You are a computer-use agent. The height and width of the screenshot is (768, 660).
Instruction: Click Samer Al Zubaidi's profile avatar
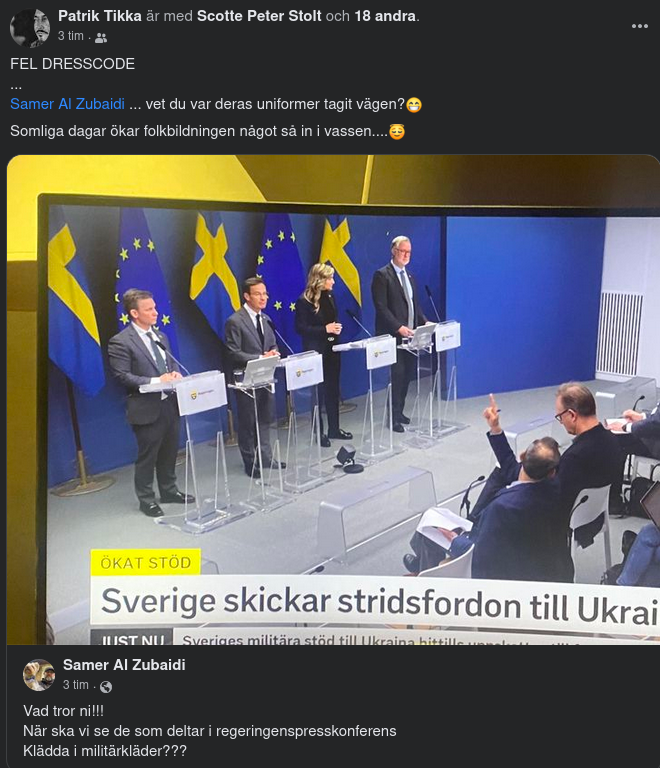pos(39,674)
